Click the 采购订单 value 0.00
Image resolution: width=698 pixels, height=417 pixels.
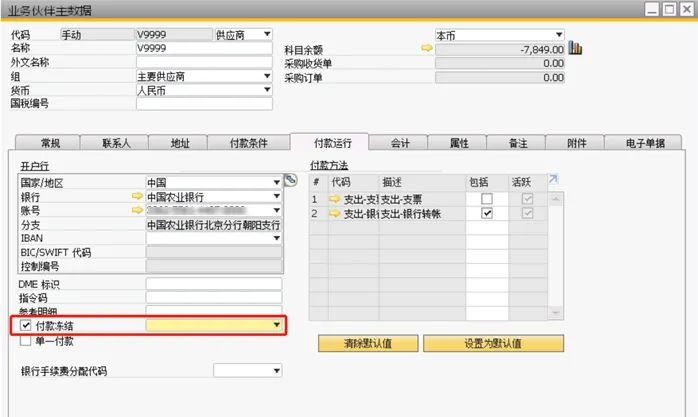tap(499, 77)
